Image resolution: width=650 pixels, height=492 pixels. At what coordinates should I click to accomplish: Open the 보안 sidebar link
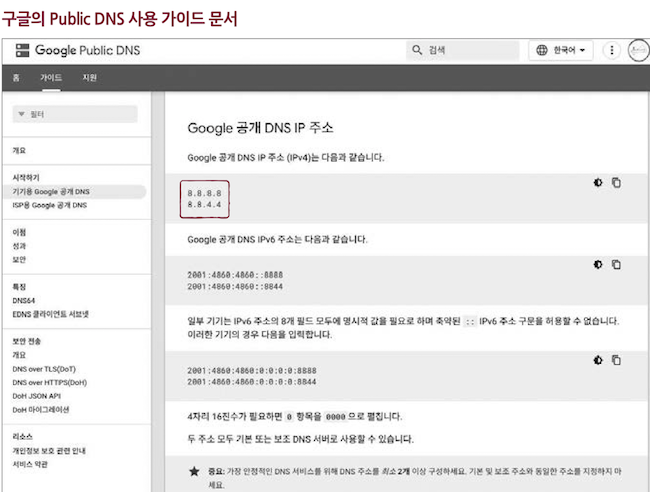tap(19, 259)
